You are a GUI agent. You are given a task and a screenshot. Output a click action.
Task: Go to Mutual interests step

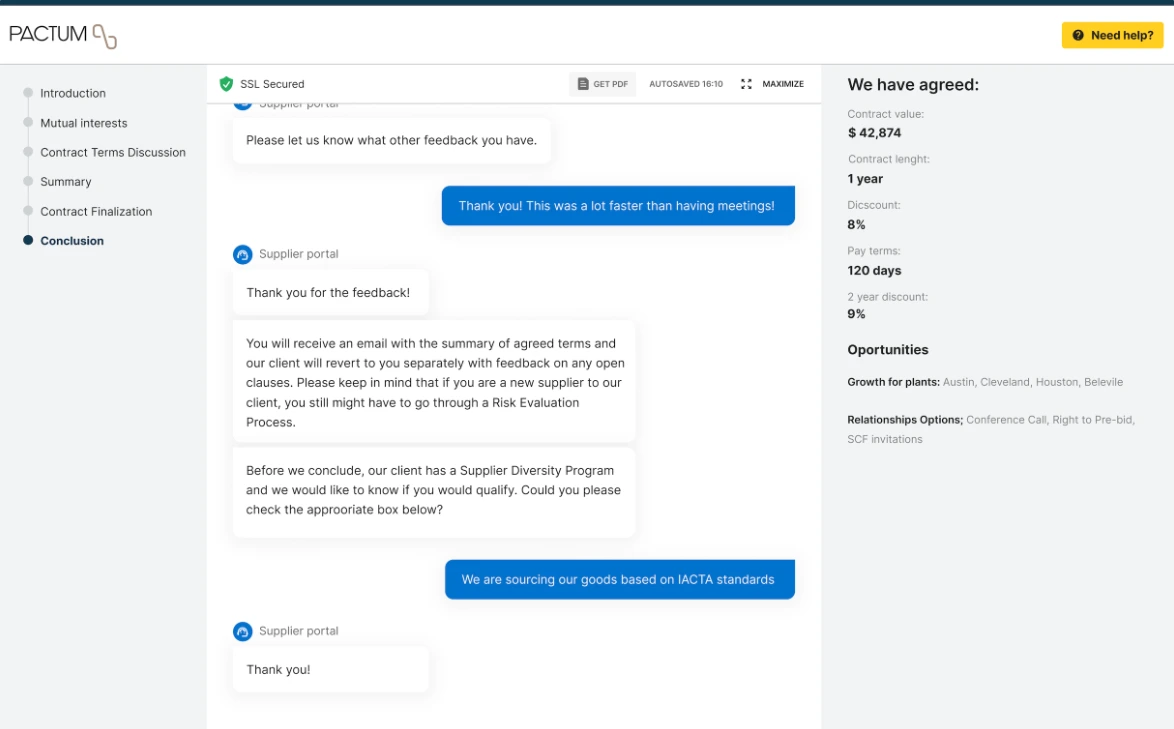pos(84,123)
